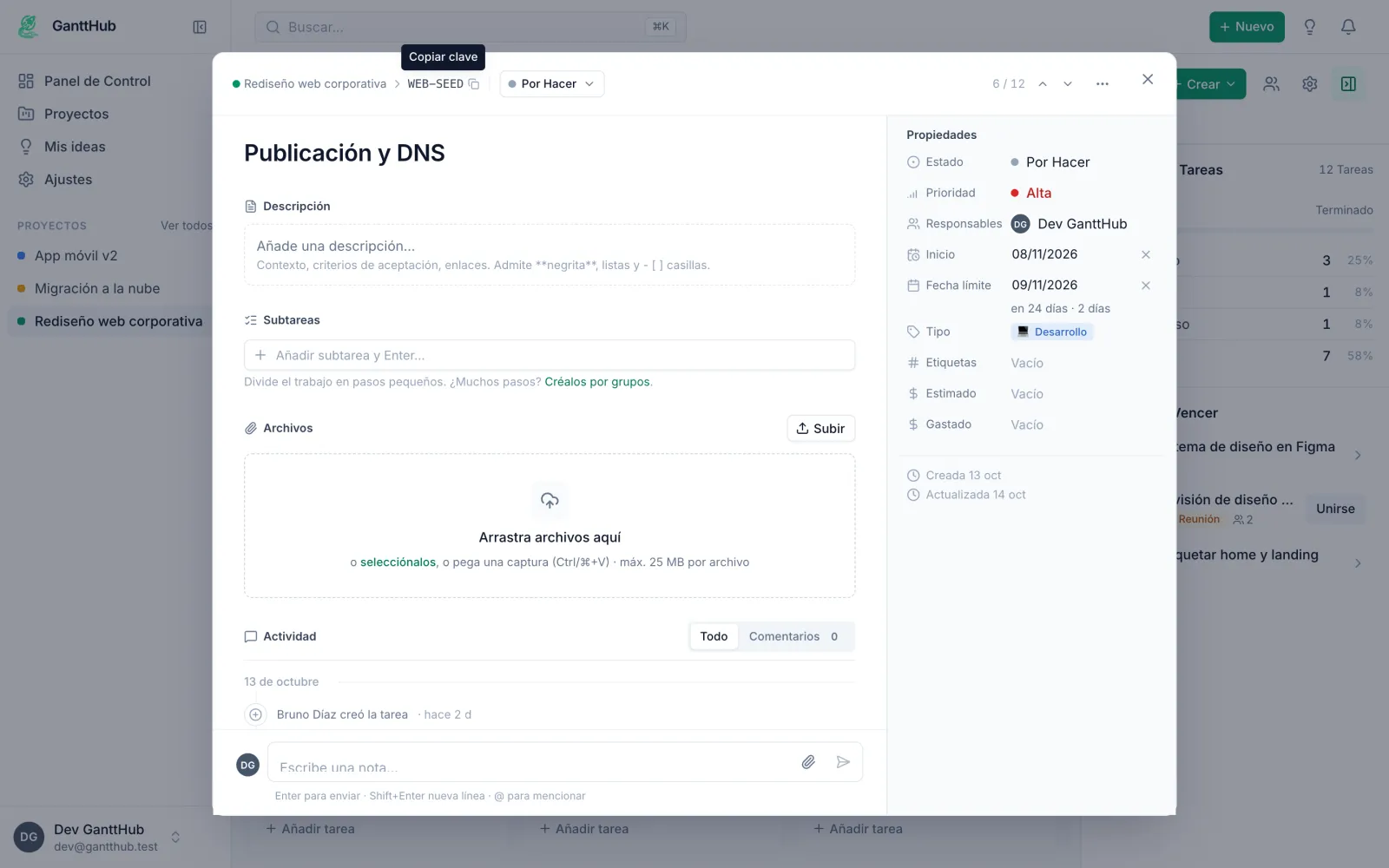Go to previous task with up chevron
The image size is (1389, 868).
point(1043,84)
